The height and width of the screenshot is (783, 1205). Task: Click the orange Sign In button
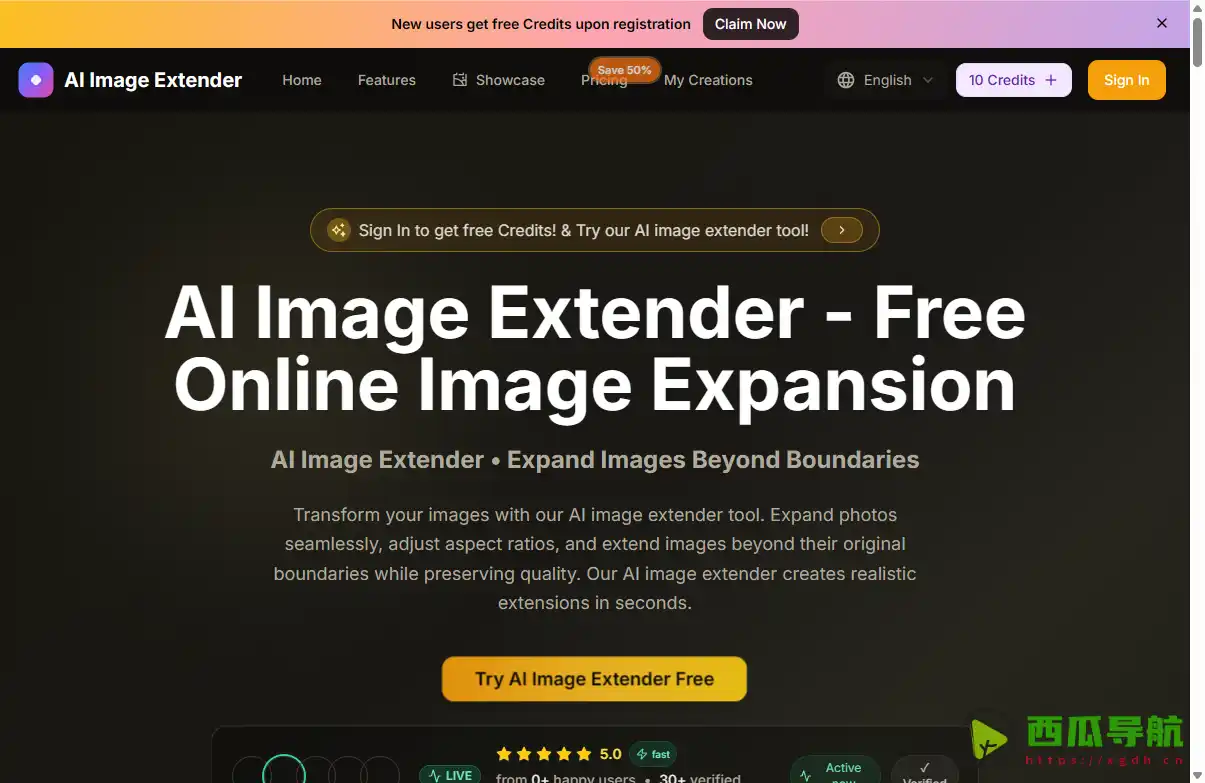point(1126,80)
